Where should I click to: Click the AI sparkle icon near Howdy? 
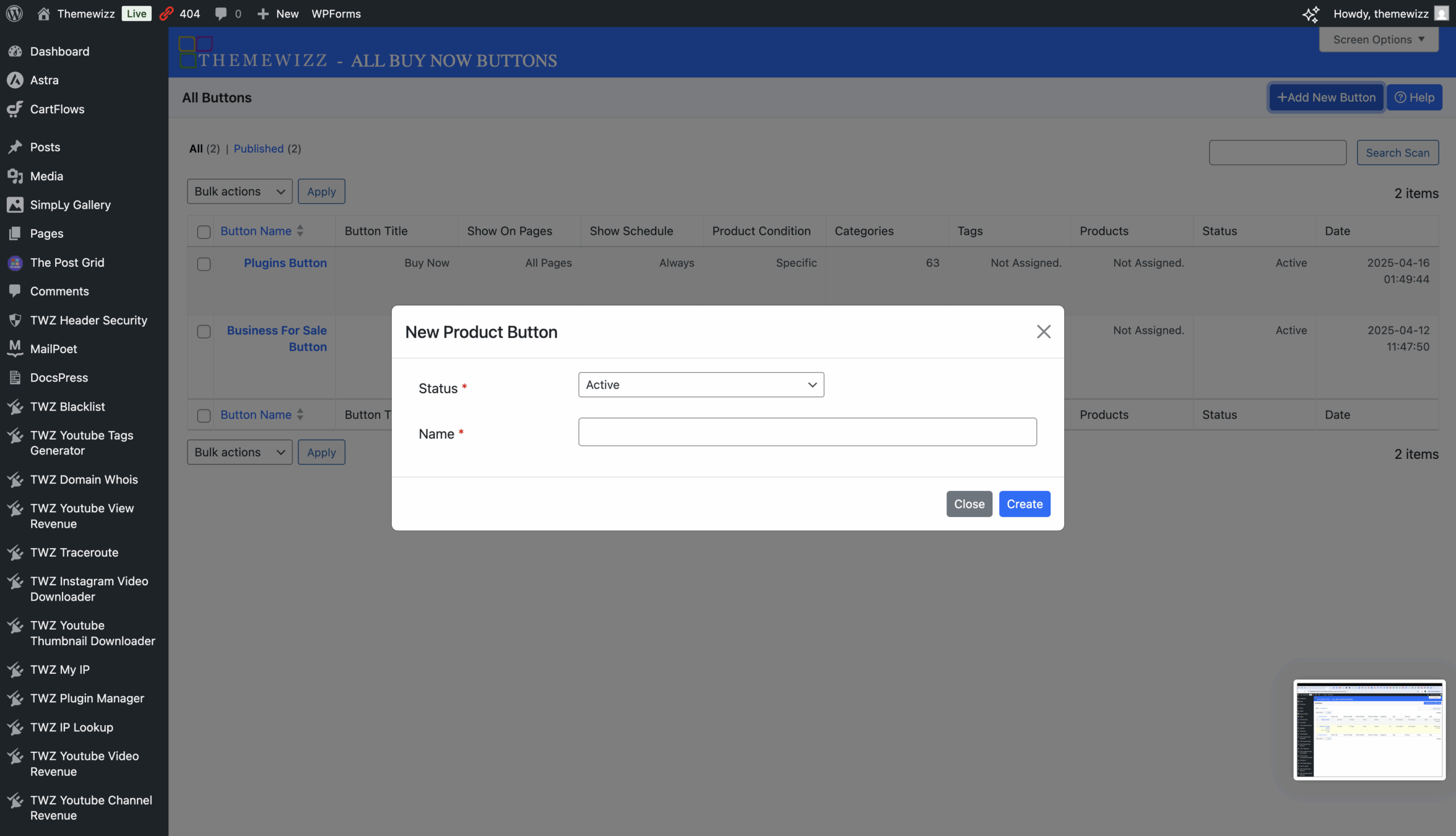tap(1310, 14)
